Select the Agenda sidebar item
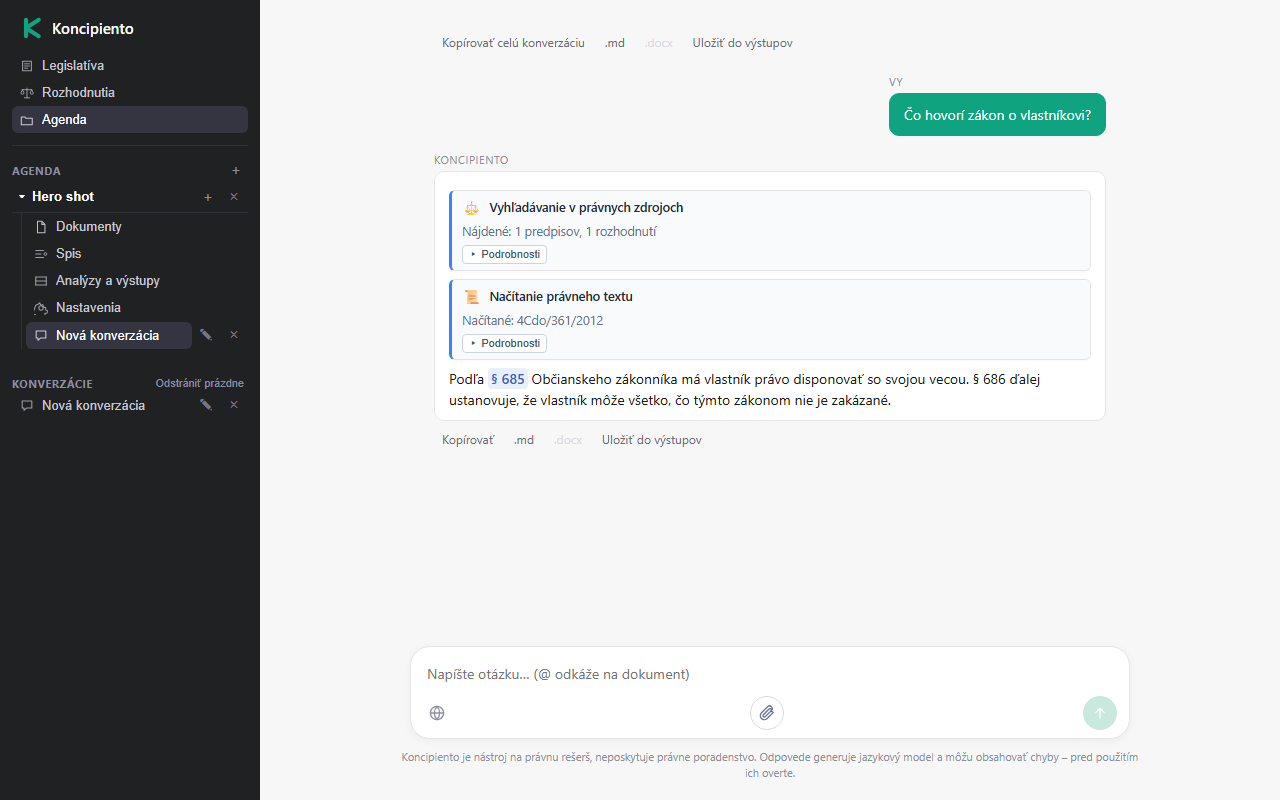Image resolution: width=1280 pixels, height=800 pixels. coord(130,120)
